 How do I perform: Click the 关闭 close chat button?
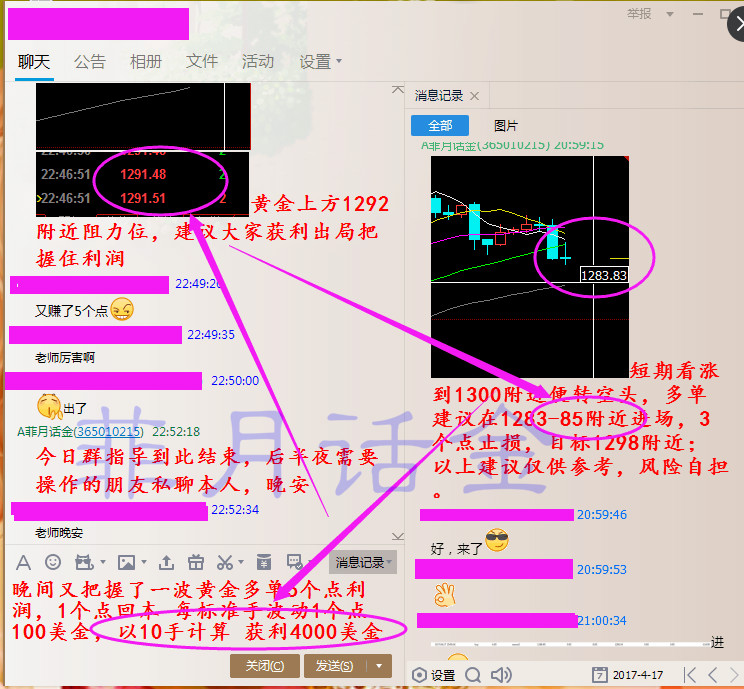tap(265, 666)
